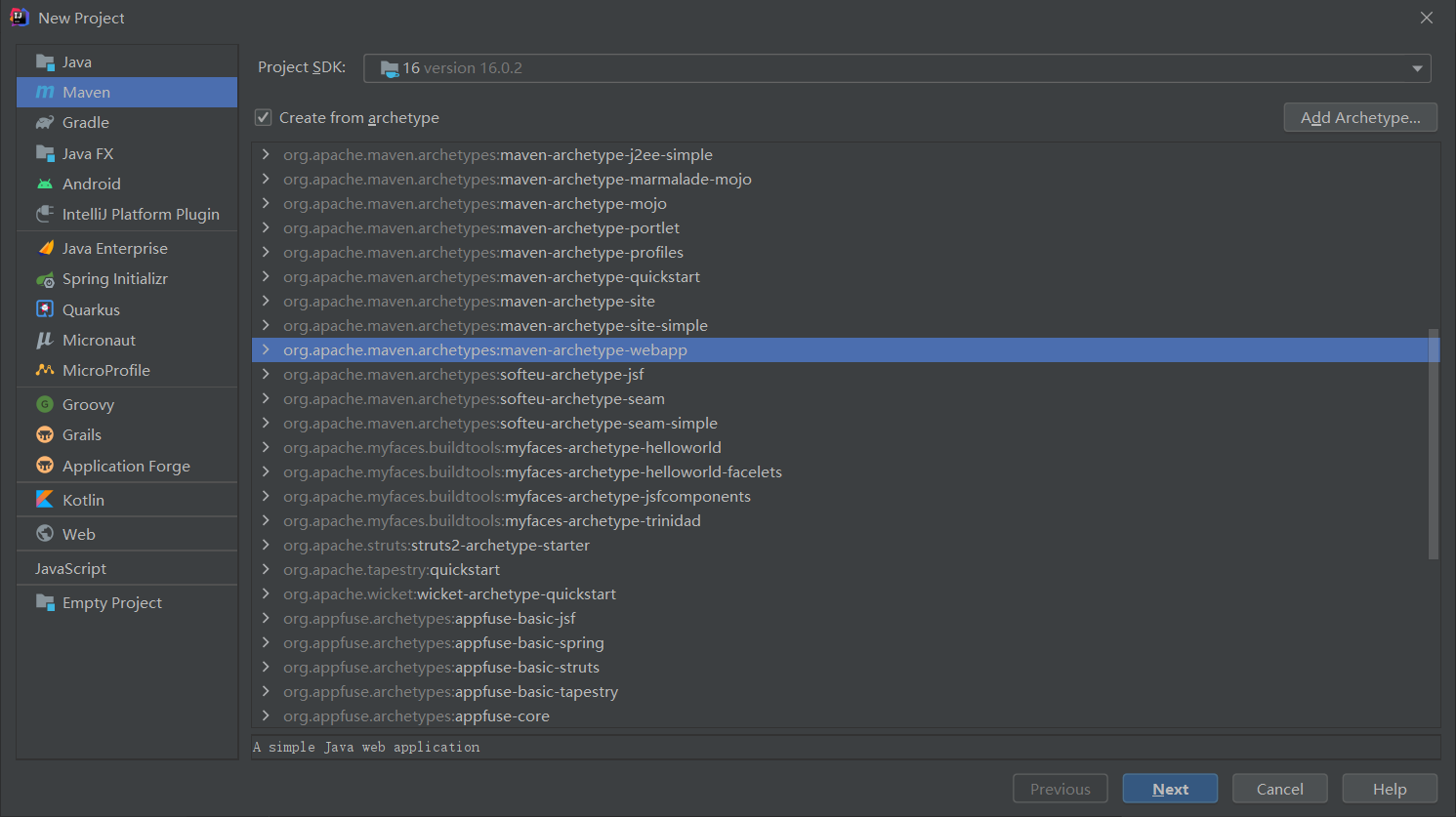Image resolution: width=1456 pixels, height=817 pixels.
Task: Select Java Enterprise label
Action: point(115,248)
